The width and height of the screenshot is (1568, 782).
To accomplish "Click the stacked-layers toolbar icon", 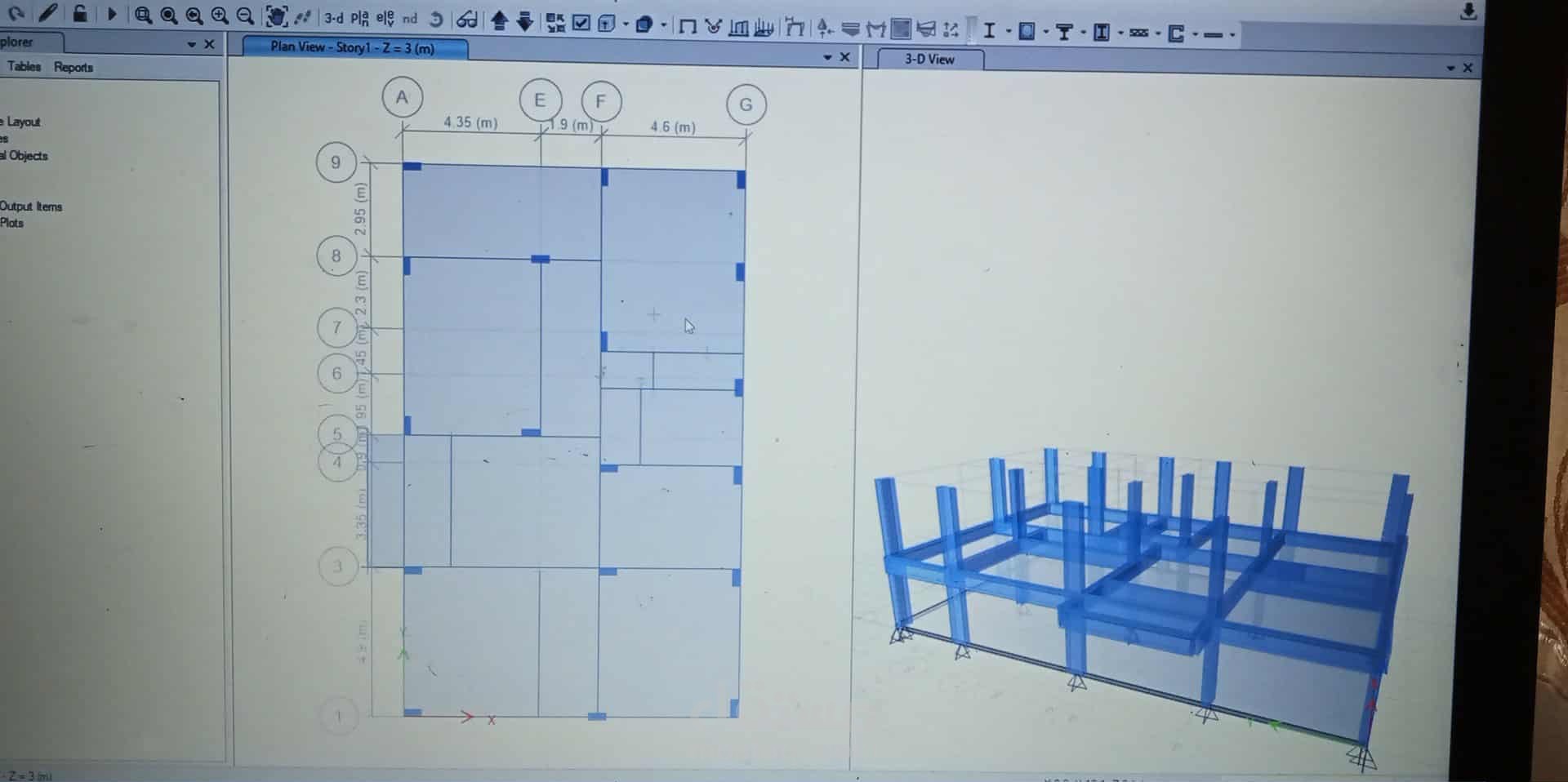I will (x=851, y=29).
